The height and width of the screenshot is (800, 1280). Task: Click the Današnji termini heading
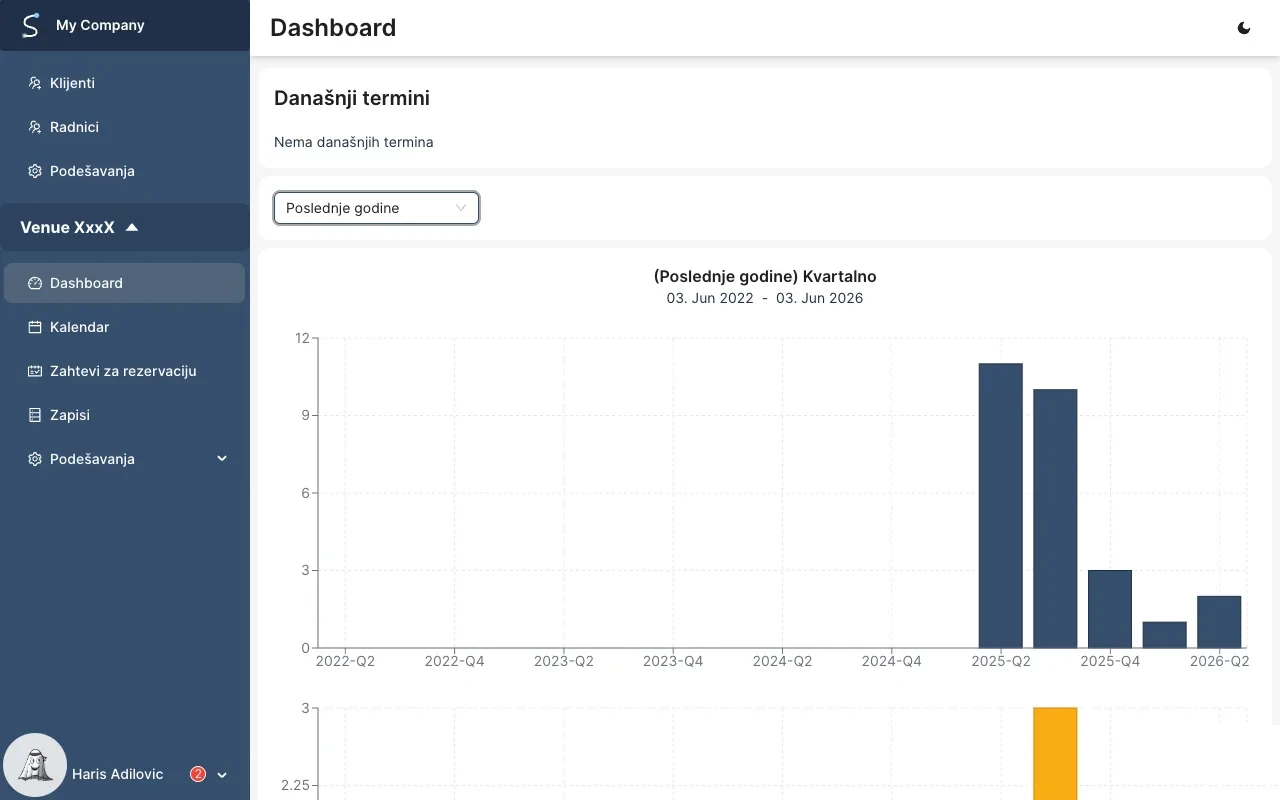click(x=352, y=98)
